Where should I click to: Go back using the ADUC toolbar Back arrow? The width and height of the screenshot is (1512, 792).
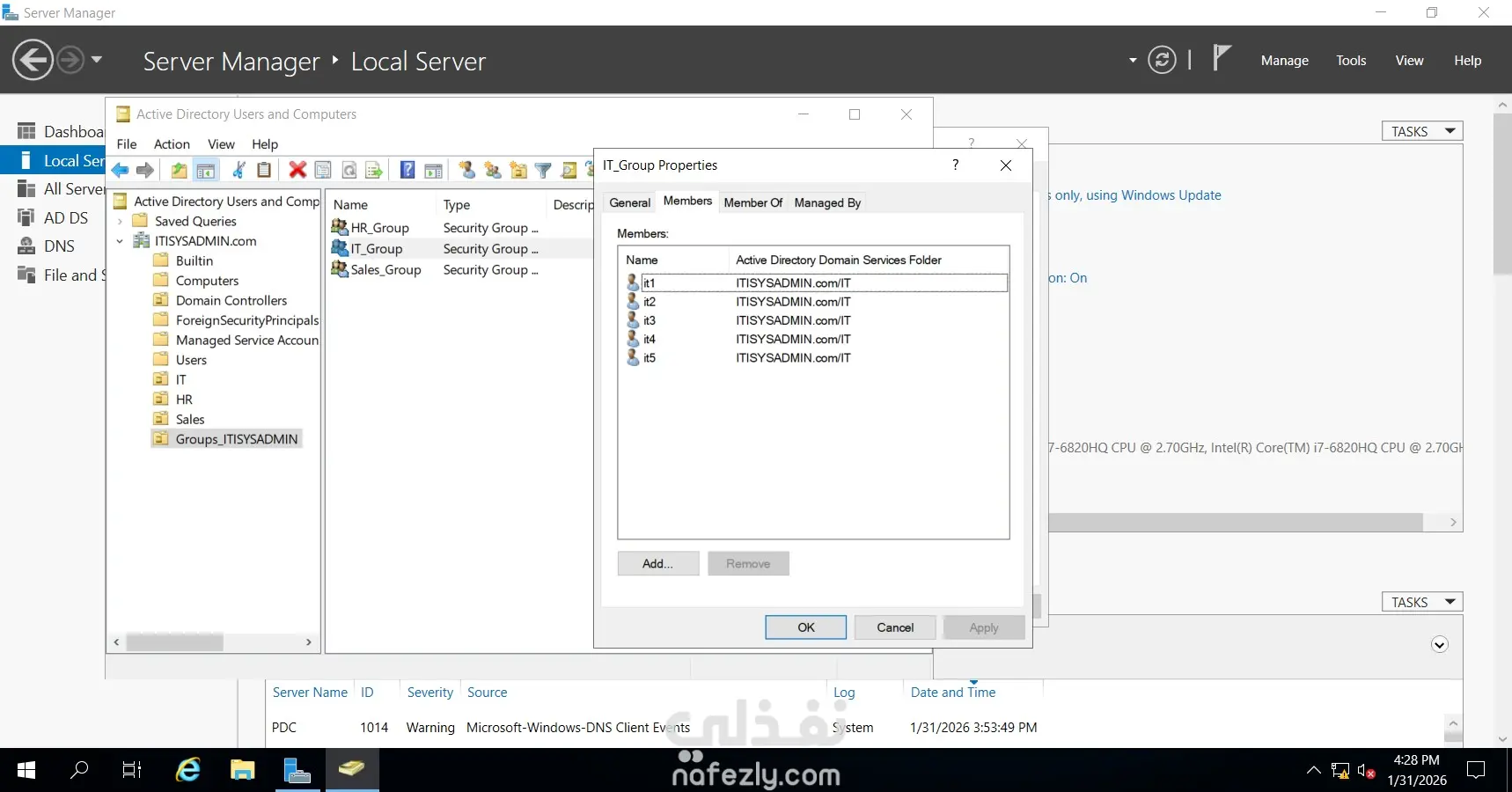pyautogui.click(x=121, y=171)
